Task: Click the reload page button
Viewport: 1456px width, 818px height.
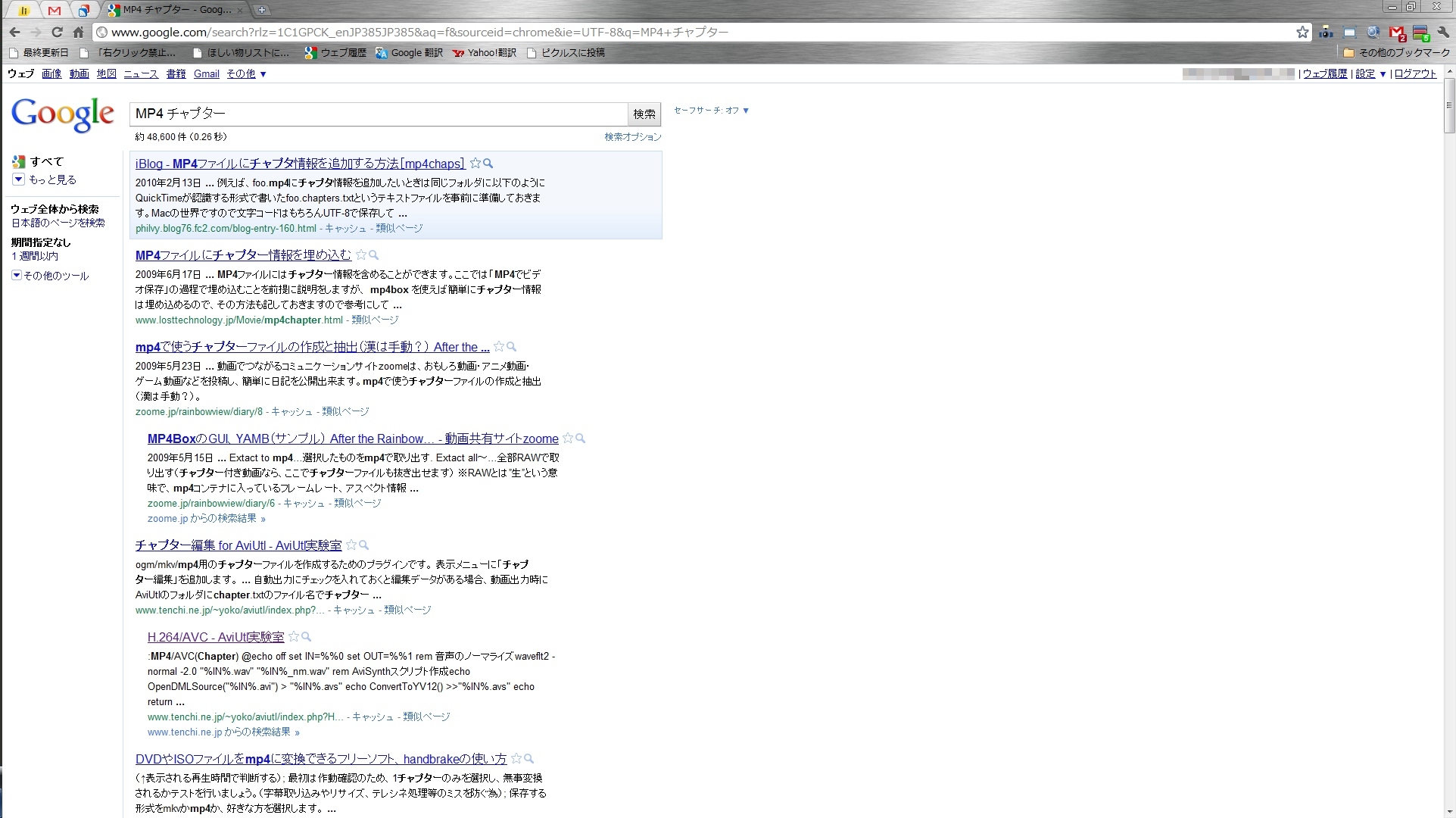Action: pyautogui.click(x=57, y=32)
